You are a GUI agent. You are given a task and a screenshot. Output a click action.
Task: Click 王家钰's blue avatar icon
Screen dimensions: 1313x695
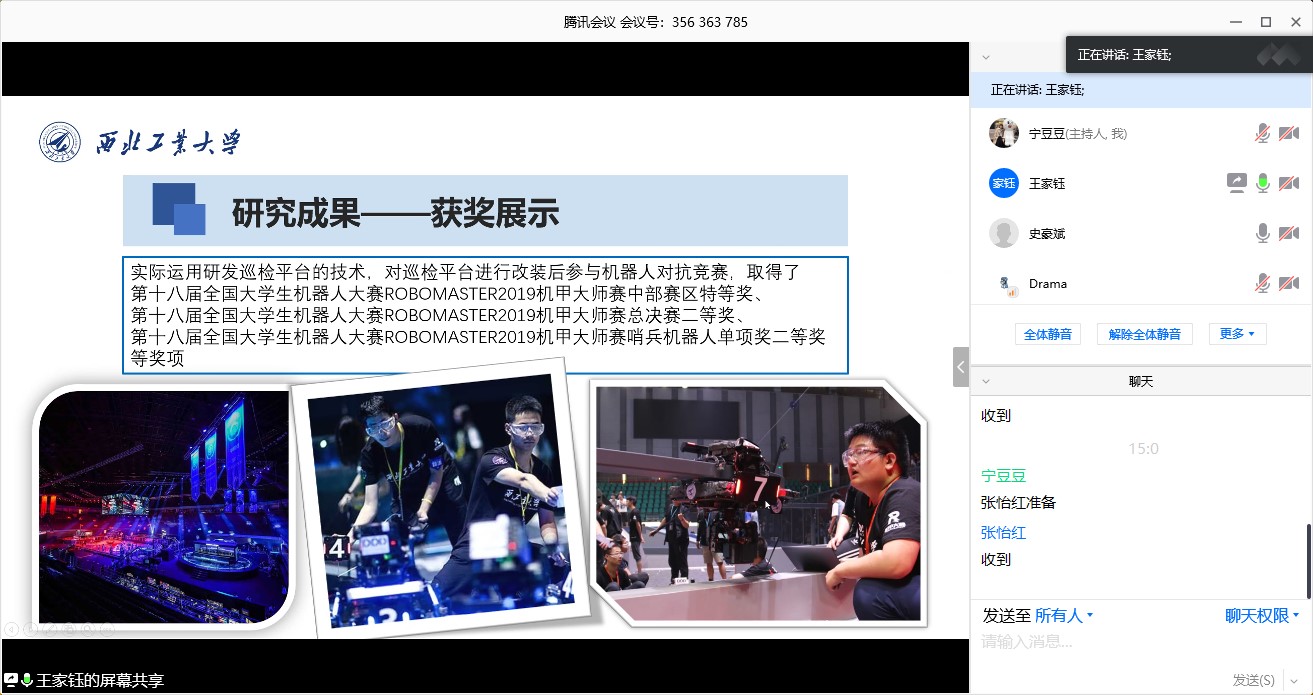[x=1003, y=183]
